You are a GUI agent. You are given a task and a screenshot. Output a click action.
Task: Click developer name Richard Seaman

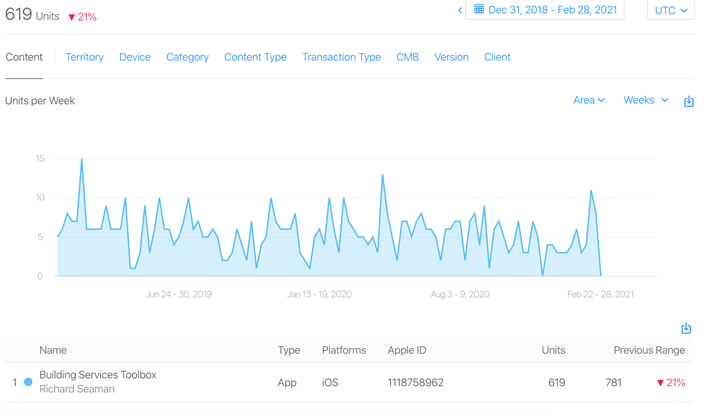click(x=77, y=389)
